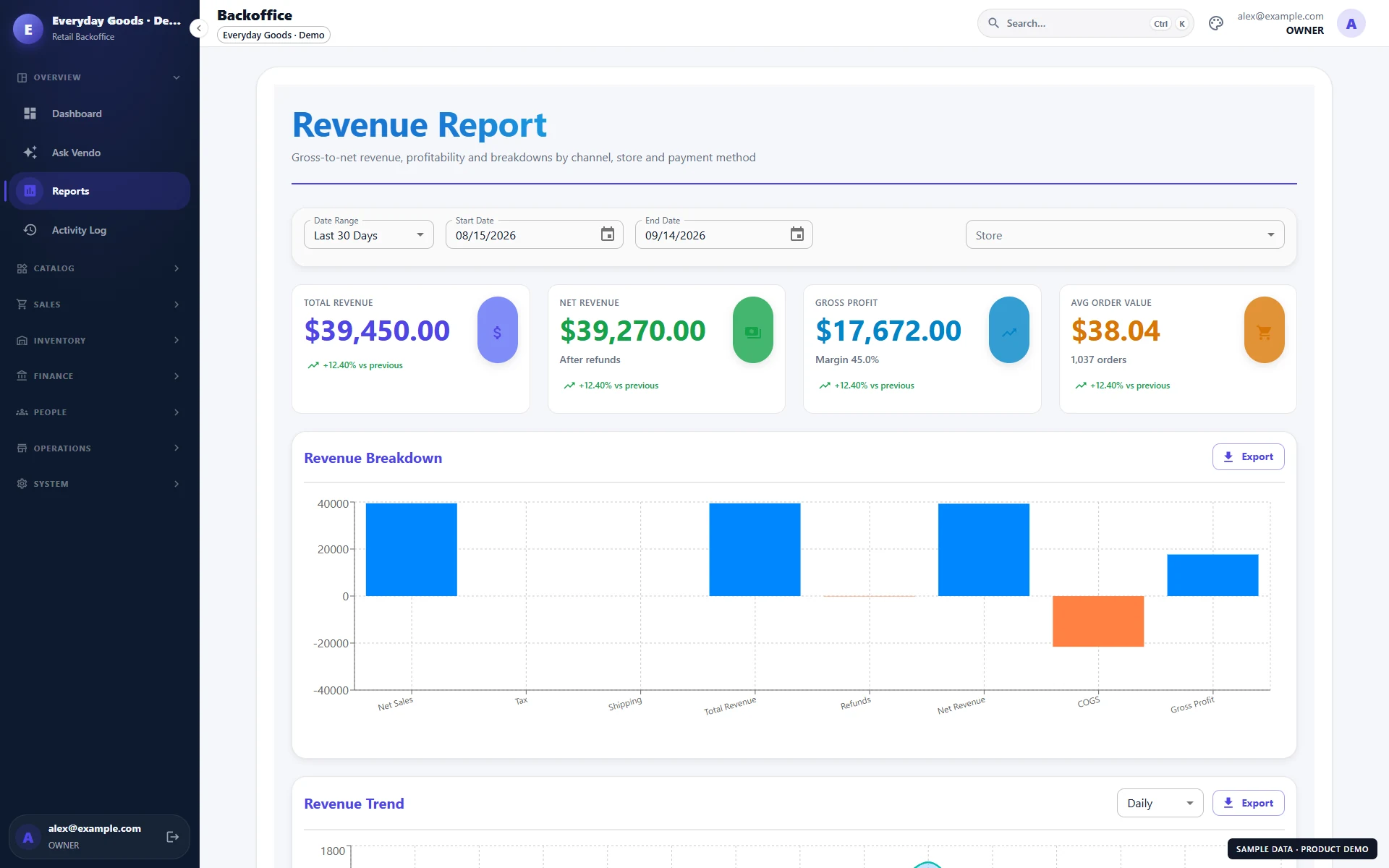Expand the Inventory section
Image resolution: width=1389 pixels, height=868 pixels.
click(100, 341)
